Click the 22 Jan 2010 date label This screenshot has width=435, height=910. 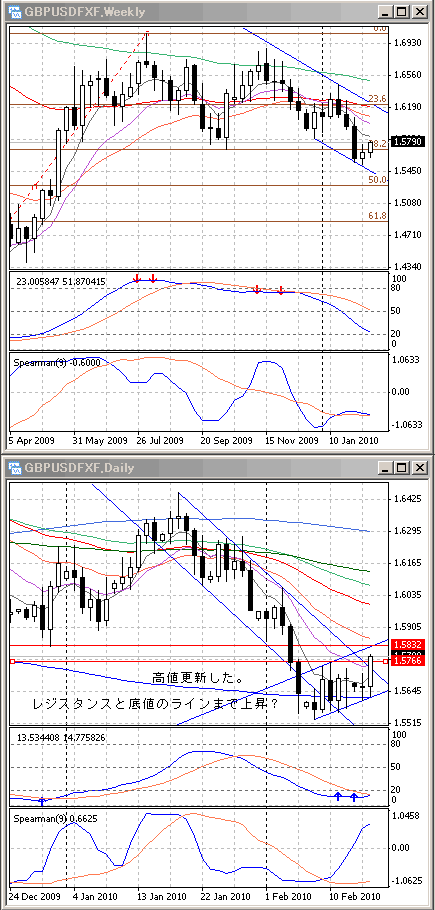coord(226,897)
